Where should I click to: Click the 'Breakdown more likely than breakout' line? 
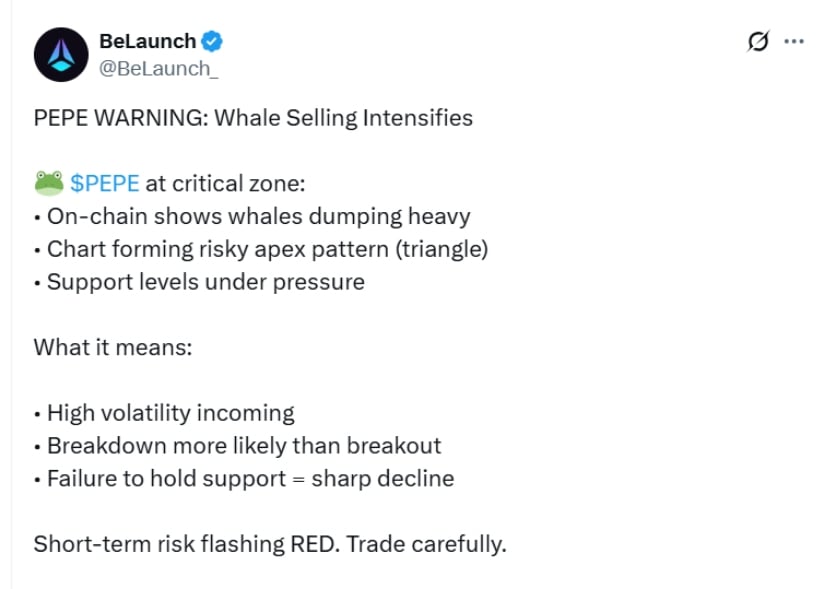tap(243, 446)
